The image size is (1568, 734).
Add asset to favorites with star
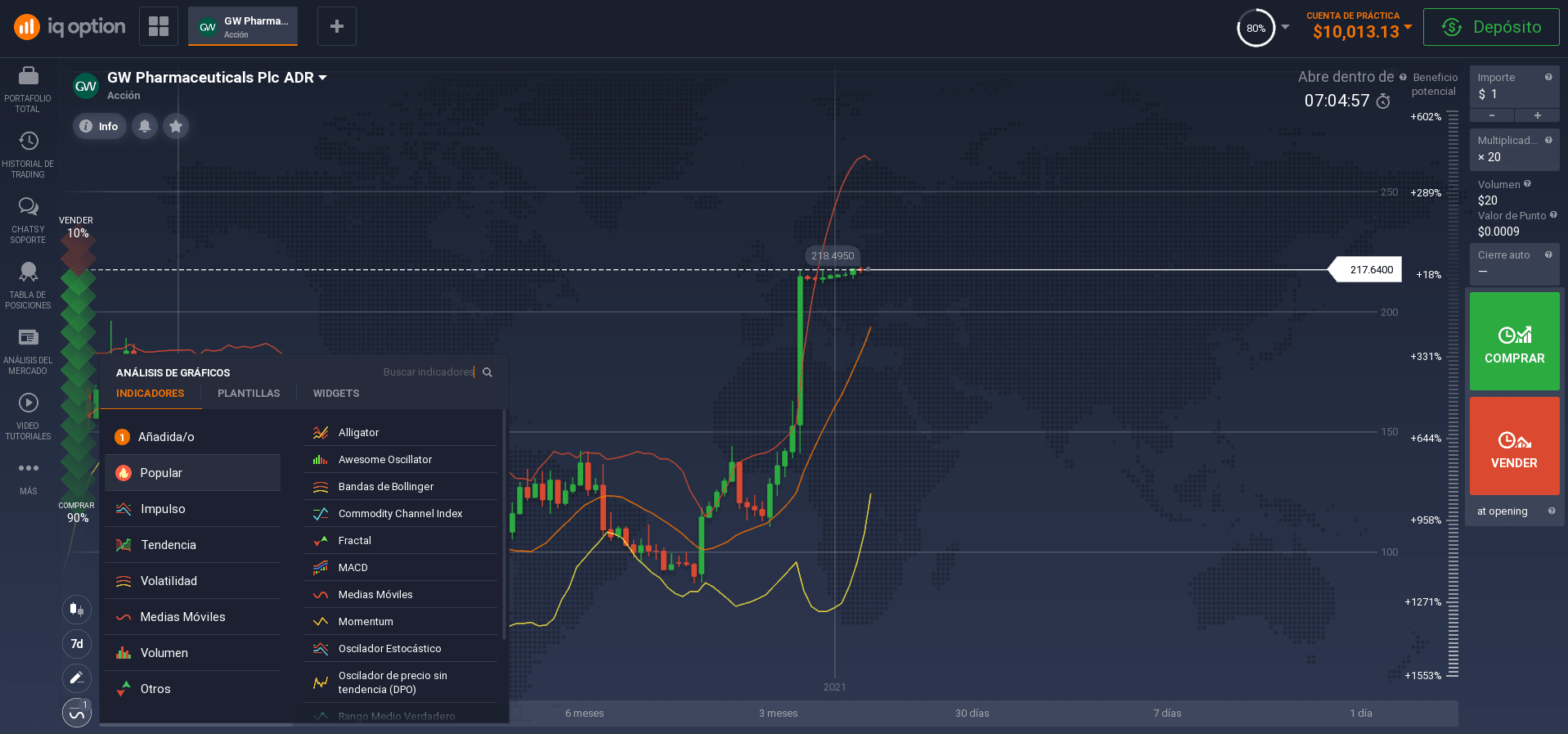point(176,126)
